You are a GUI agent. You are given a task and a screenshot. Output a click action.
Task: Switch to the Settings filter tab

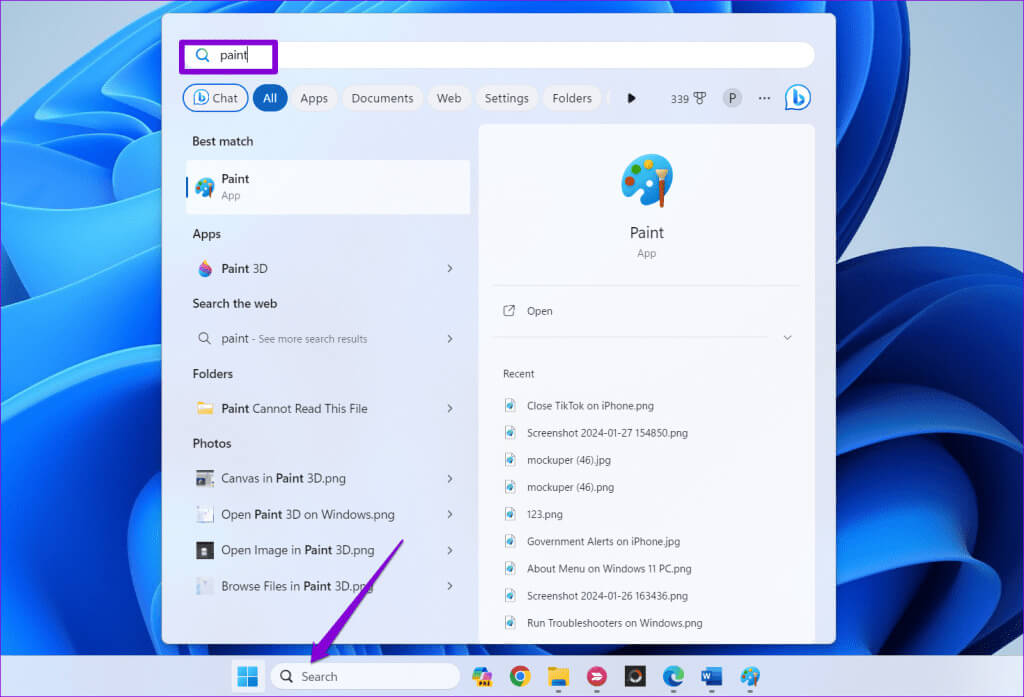click(506, 98)
